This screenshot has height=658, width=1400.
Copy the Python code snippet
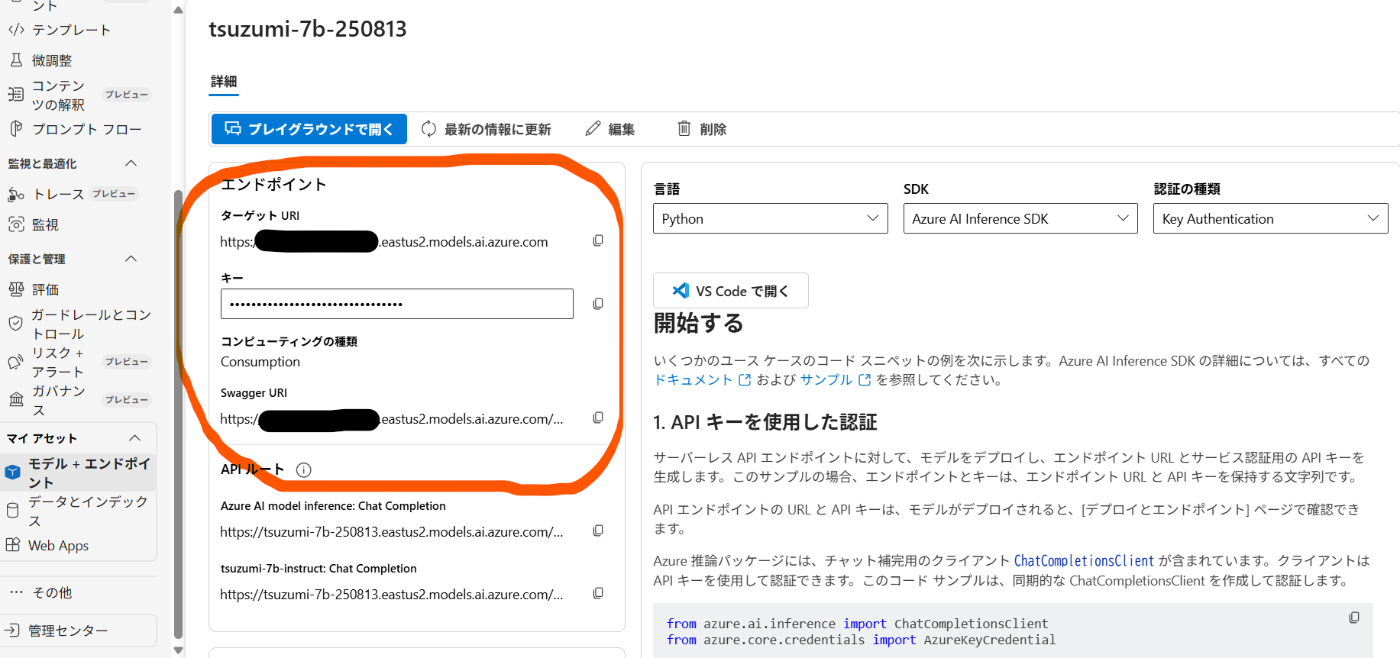(1354, 618)
